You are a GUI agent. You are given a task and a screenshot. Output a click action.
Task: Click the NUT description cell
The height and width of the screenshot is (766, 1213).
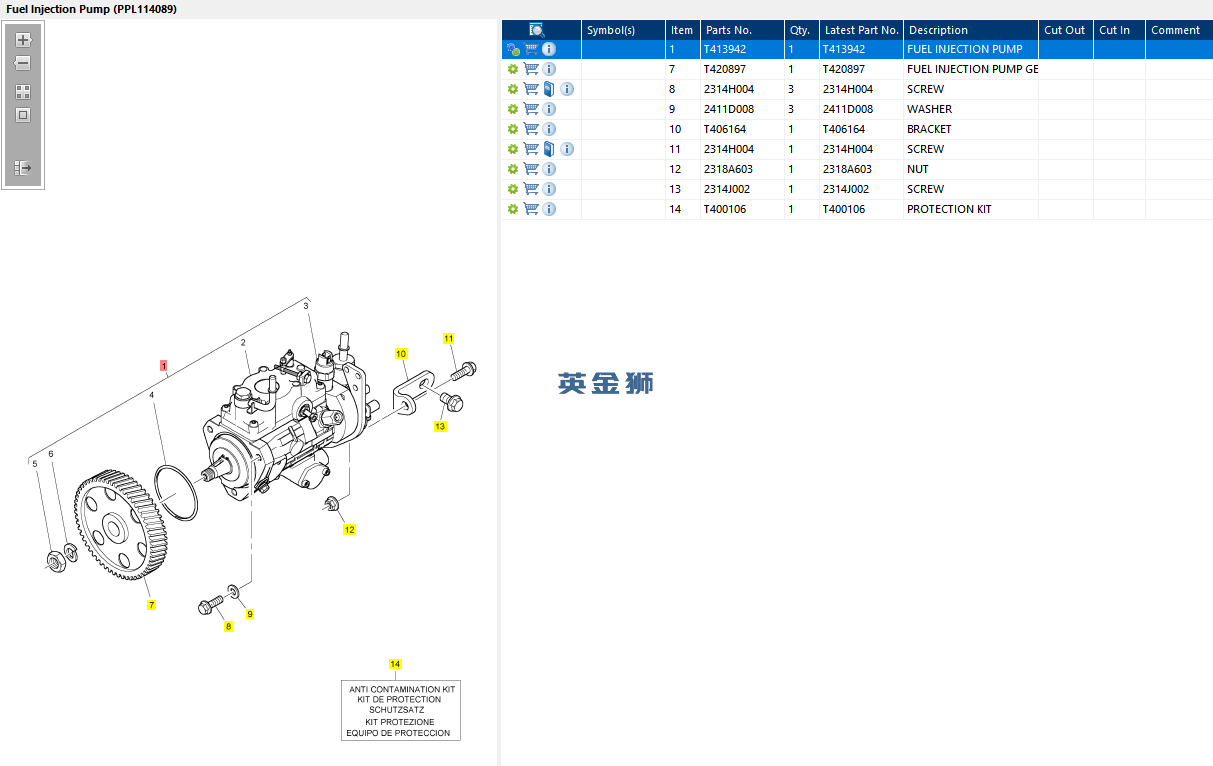pyautogui.click(x=971, y=169)
